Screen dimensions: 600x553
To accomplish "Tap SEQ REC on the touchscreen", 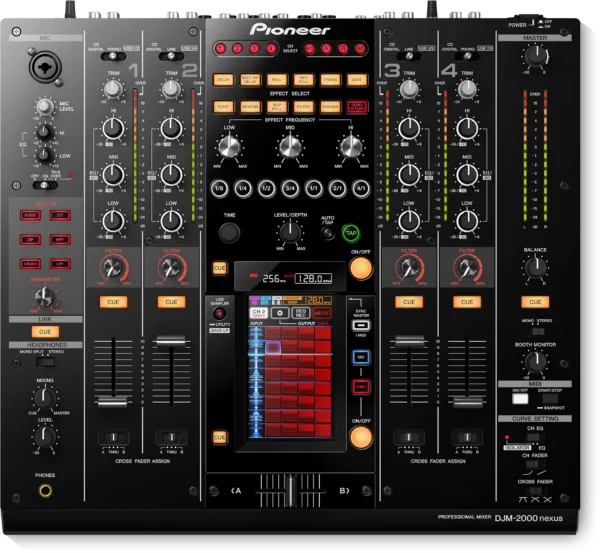I will click(x=301, y=313).
